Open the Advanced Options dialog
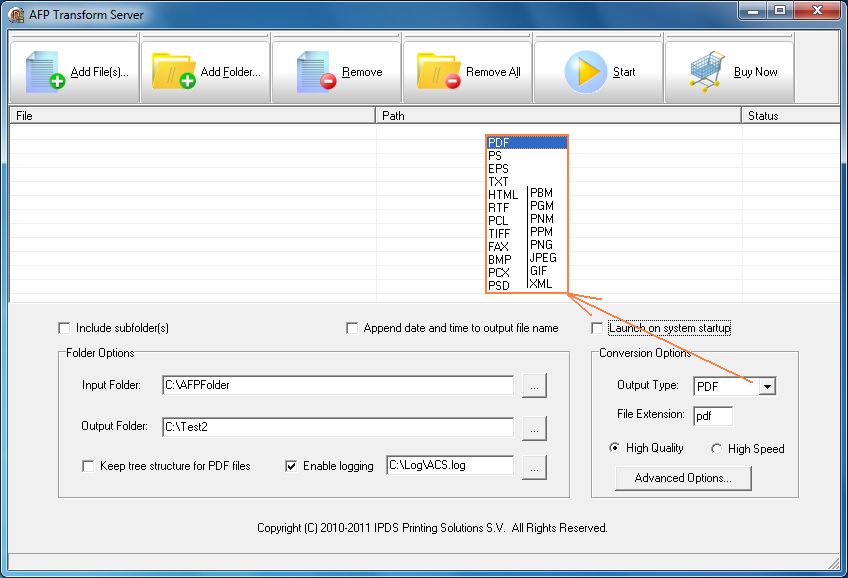The width and height of the screenshot is (848, 578). coord(683,478)
